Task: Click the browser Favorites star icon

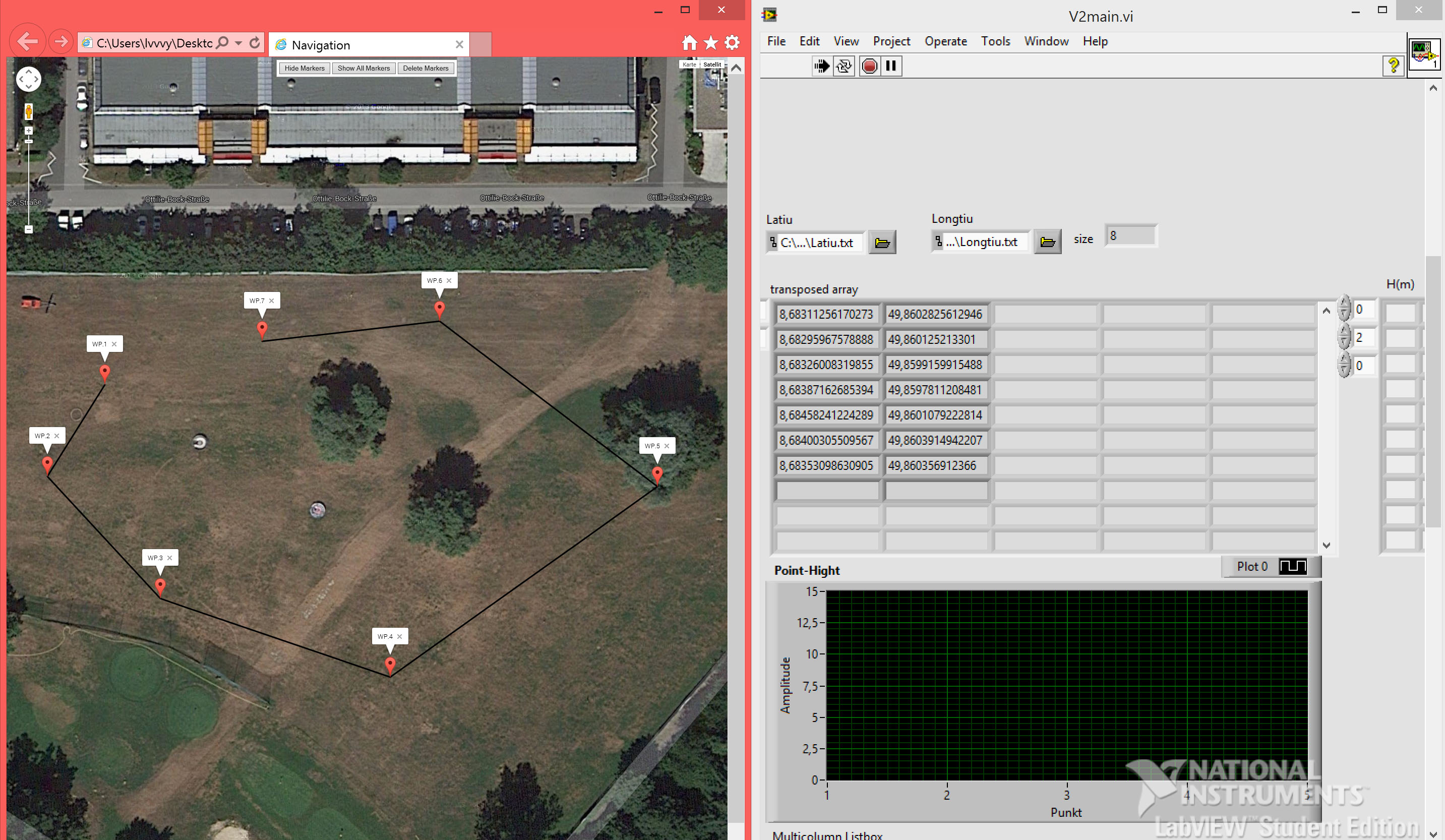Action: click(710, 42)
